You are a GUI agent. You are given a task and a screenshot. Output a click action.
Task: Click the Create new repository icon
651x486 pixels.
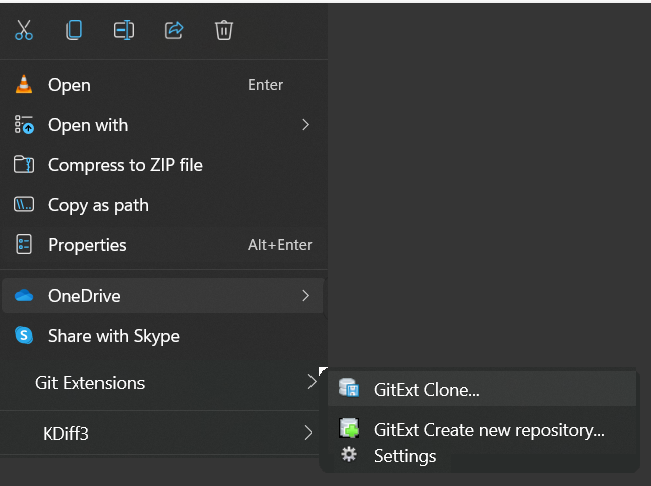(349, 429)
